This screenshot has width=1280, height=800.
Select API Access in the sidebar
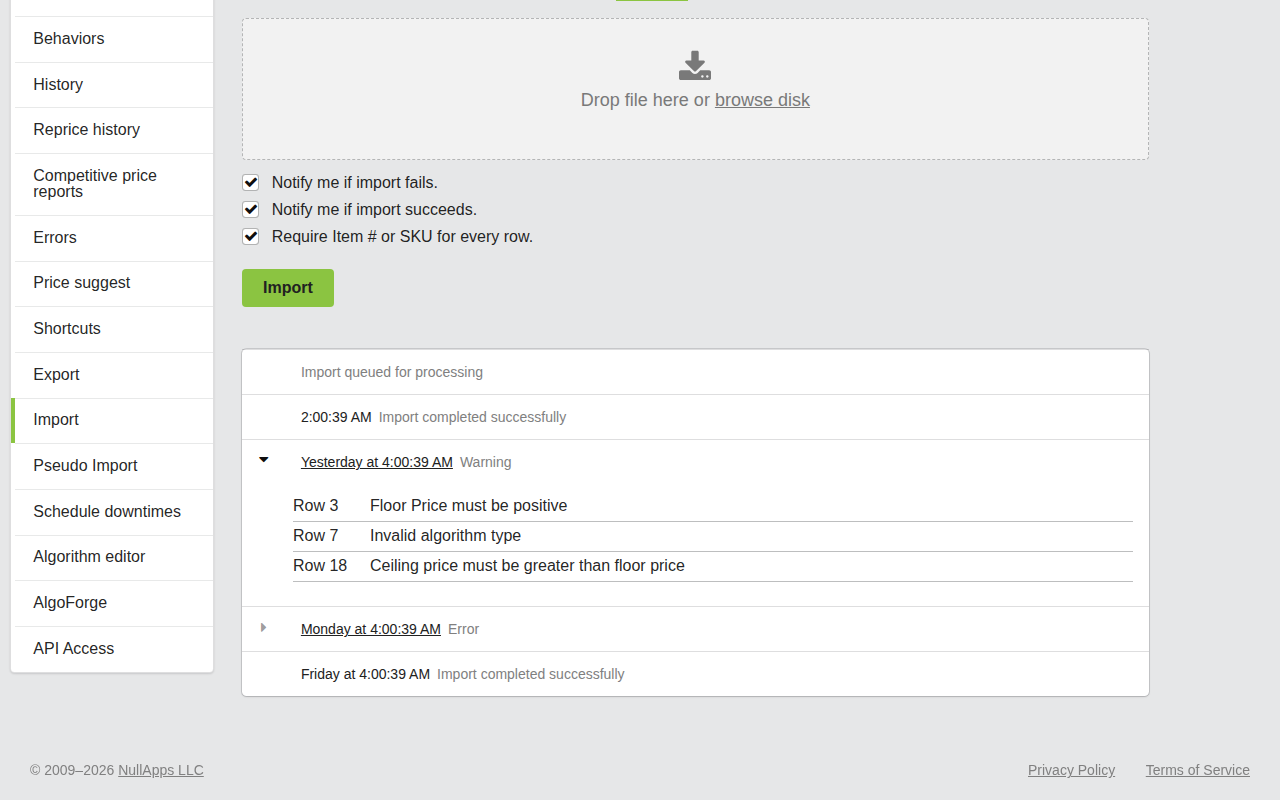pyautogui.click(x=73, y=648)
